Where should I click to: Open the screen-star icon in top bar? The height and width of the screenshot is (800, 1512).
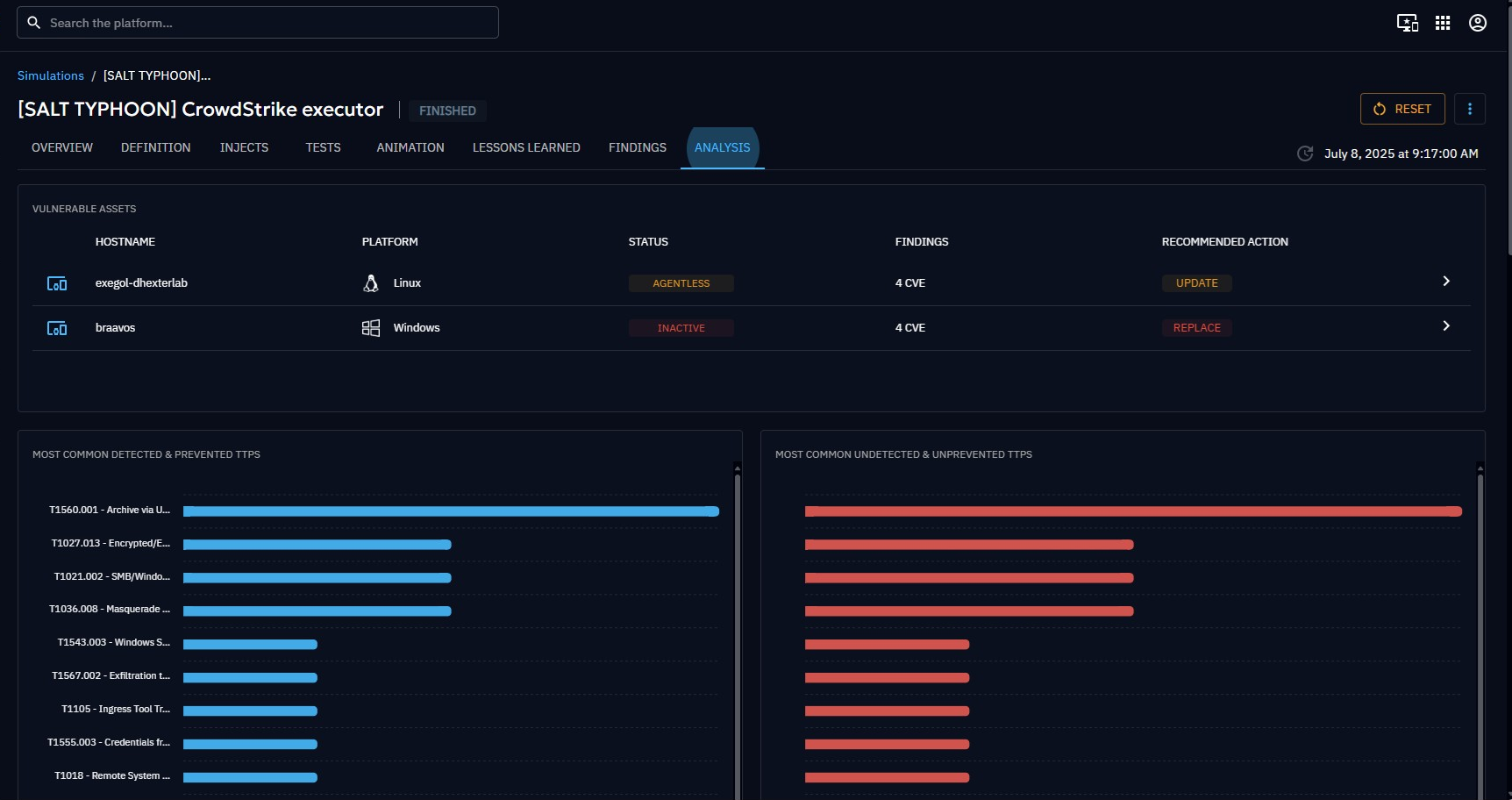(1407, 23)
